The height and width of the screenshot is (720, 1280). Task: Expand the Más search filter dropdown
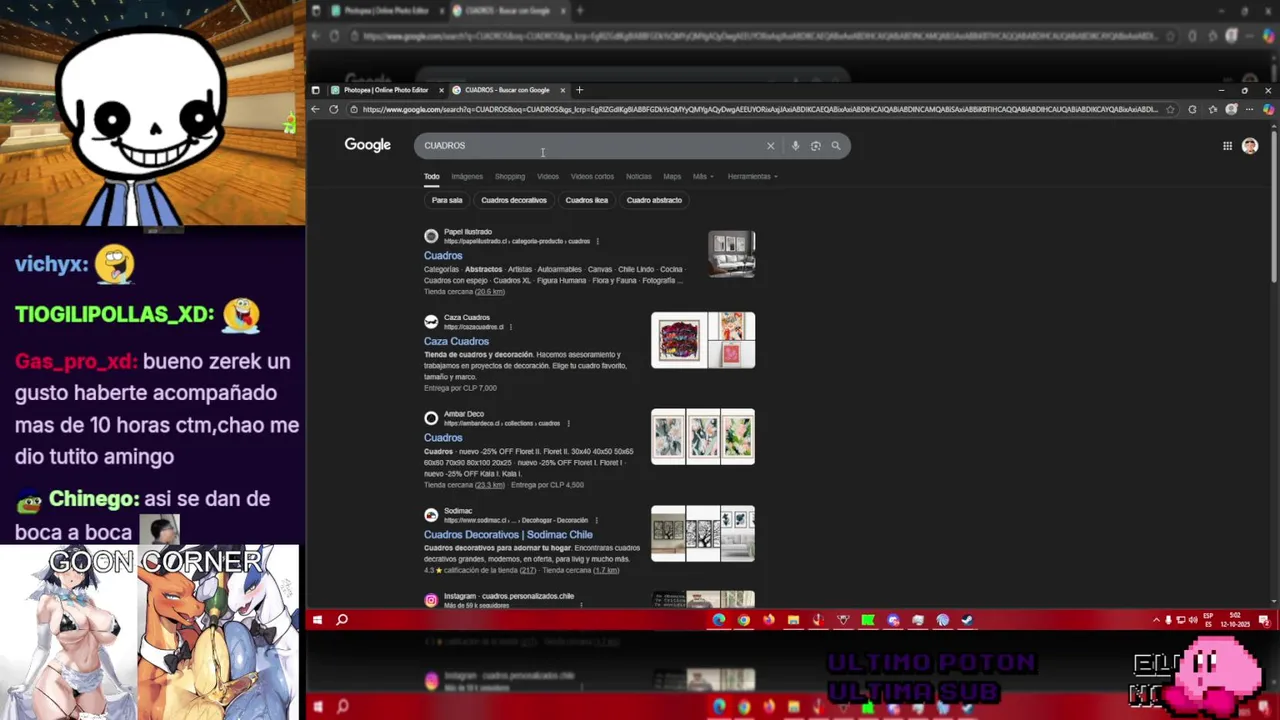tap(703, 176)
